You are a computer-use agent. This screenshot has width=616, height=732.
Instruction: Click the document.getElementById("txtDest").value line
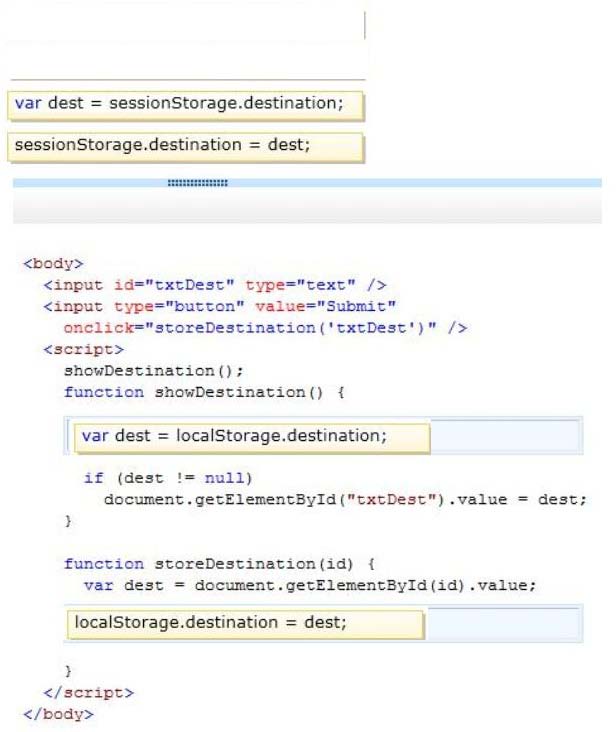coord(345,500)
